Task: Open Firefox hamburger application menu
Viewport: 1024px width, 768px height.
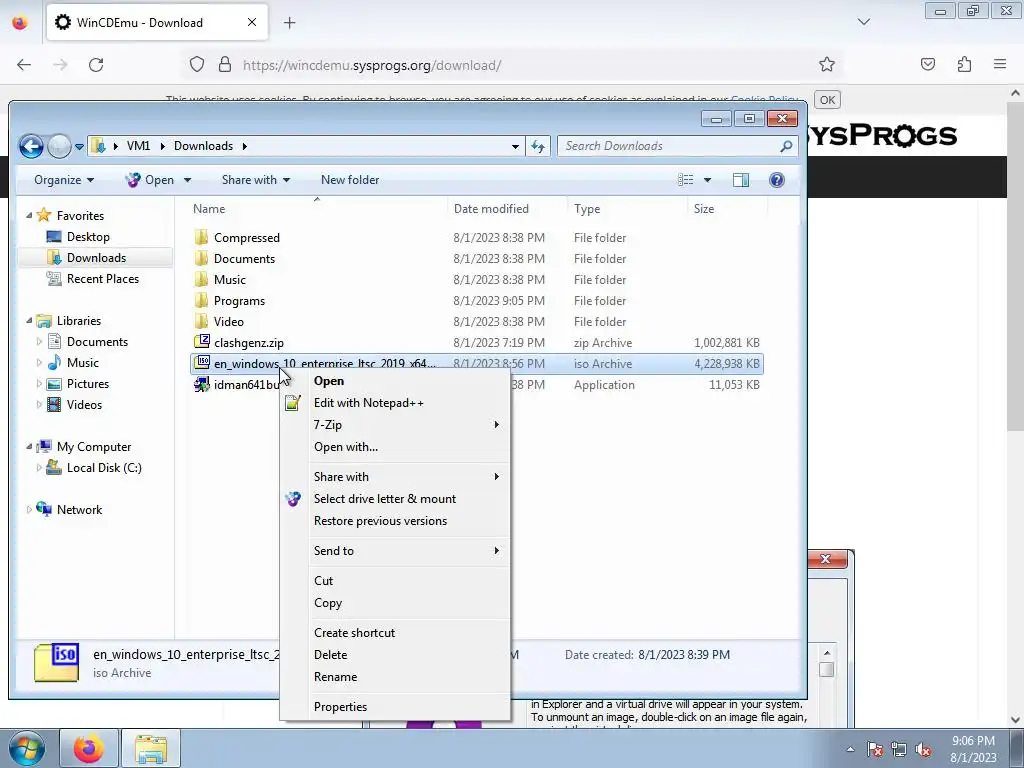Action: 1000,64
